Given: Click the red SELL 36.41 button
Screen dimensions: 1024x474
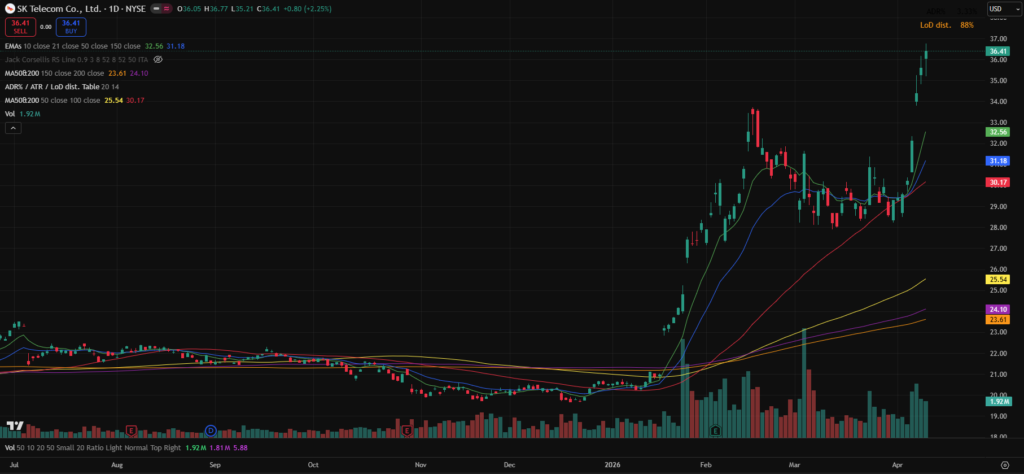Looking at the screenshot, I should tap(19, 26).
